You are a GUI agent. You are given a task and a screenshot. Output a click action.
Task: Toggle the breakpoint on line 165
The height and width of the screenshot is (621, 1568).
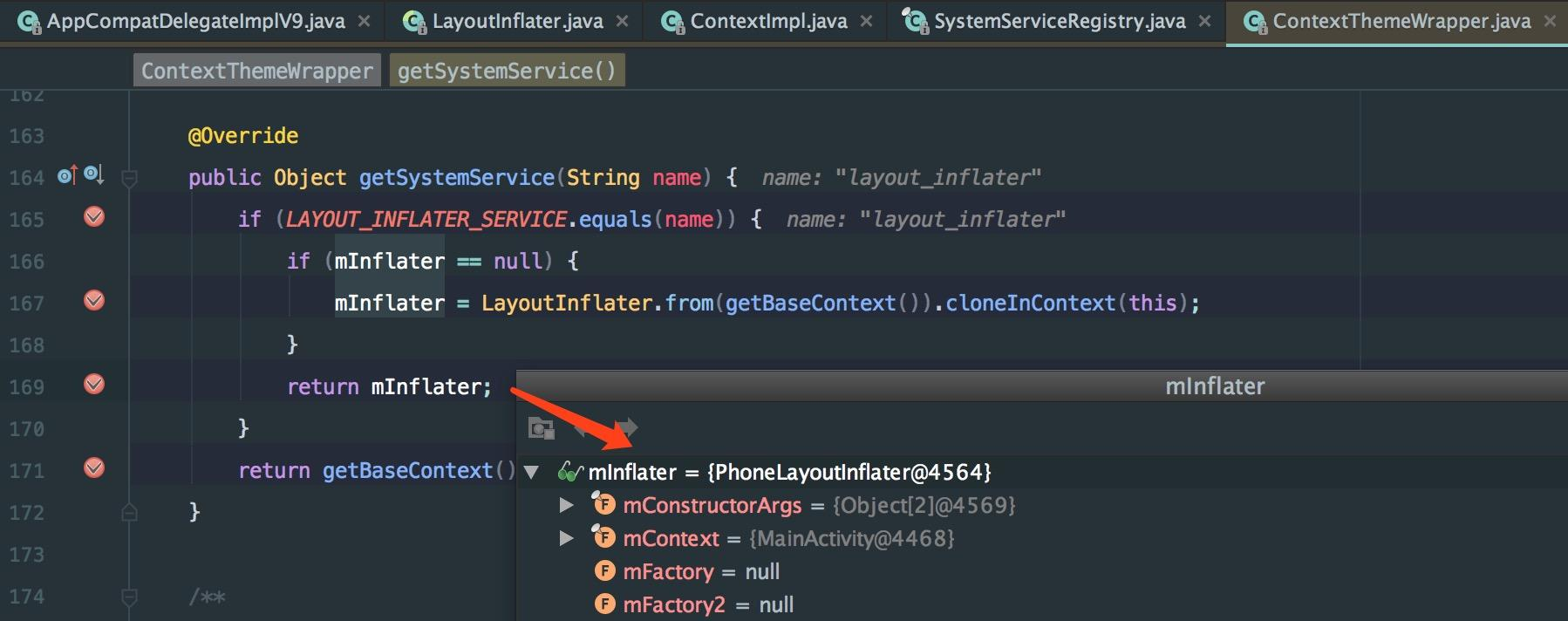tap(94, 217)
